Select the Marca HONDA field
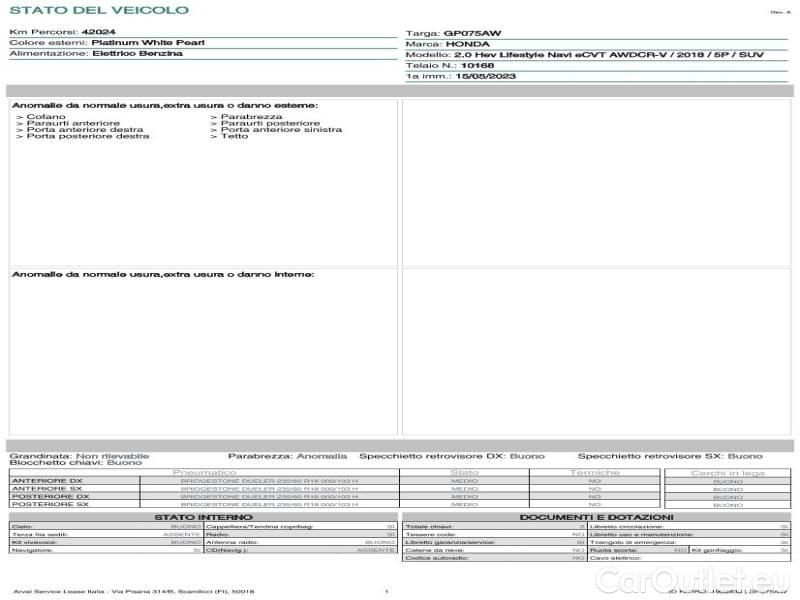 click(450, 44)
